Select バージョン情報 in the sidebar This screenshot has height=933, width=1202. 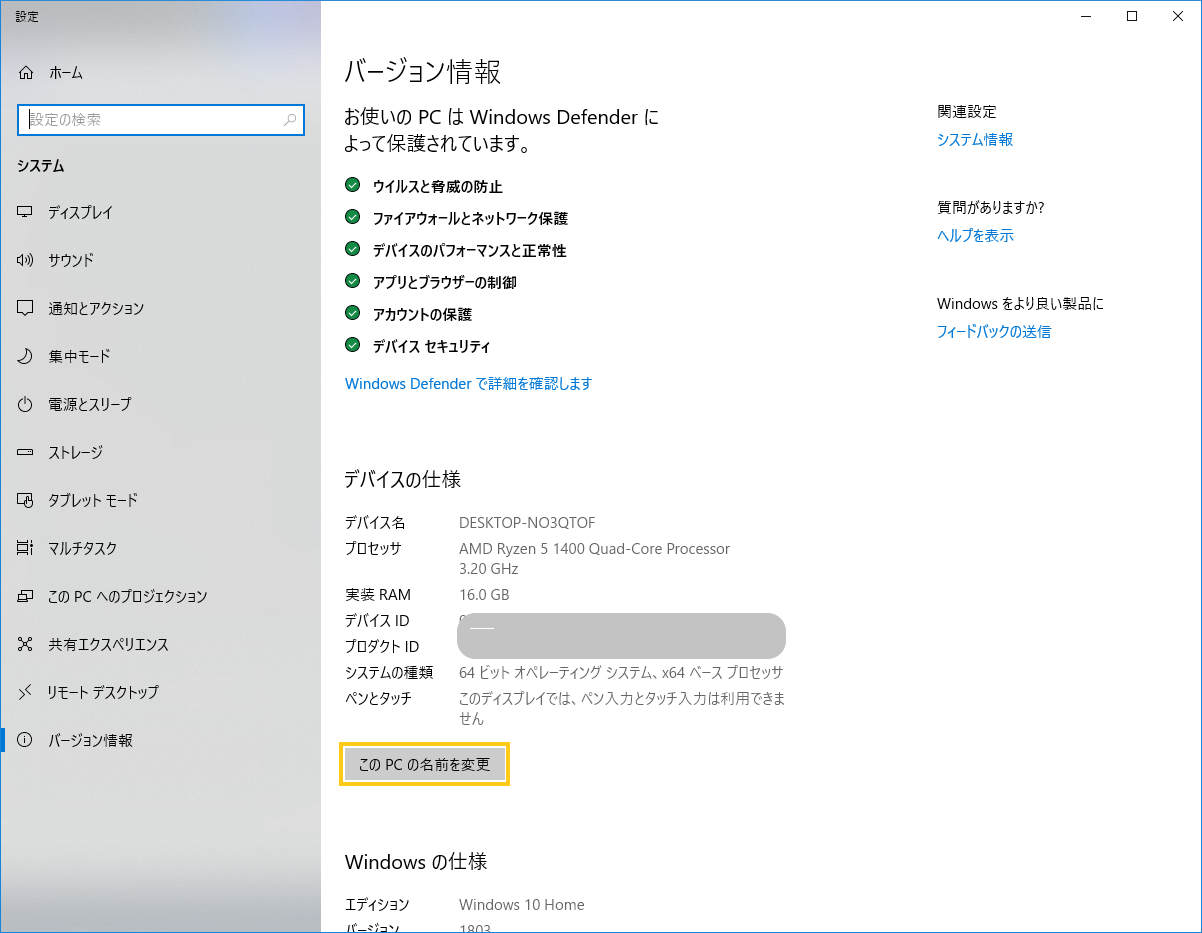click(x=160, y=740)
